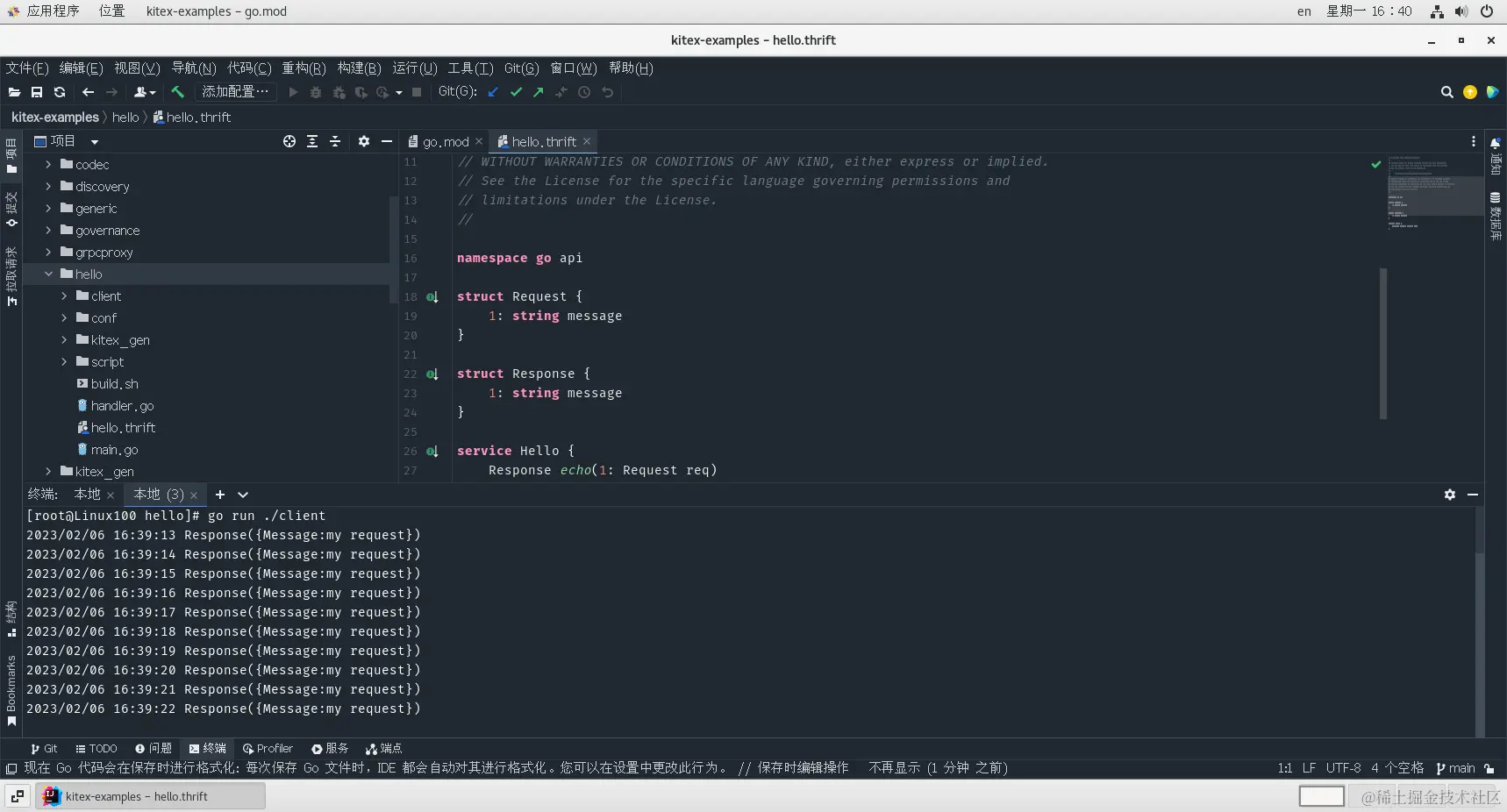The image size is (1507, 812).
Task: Click the Stop square icon in toolbar
Action: click(x=418, y=92)
